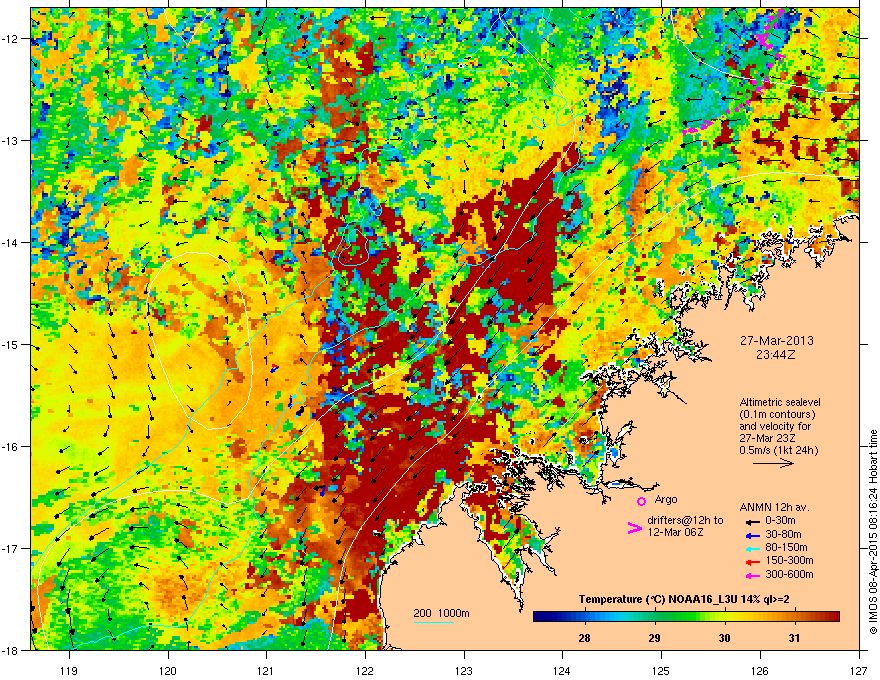Click the longitude axis label '121'
The image size is (880, 680).
266,670
